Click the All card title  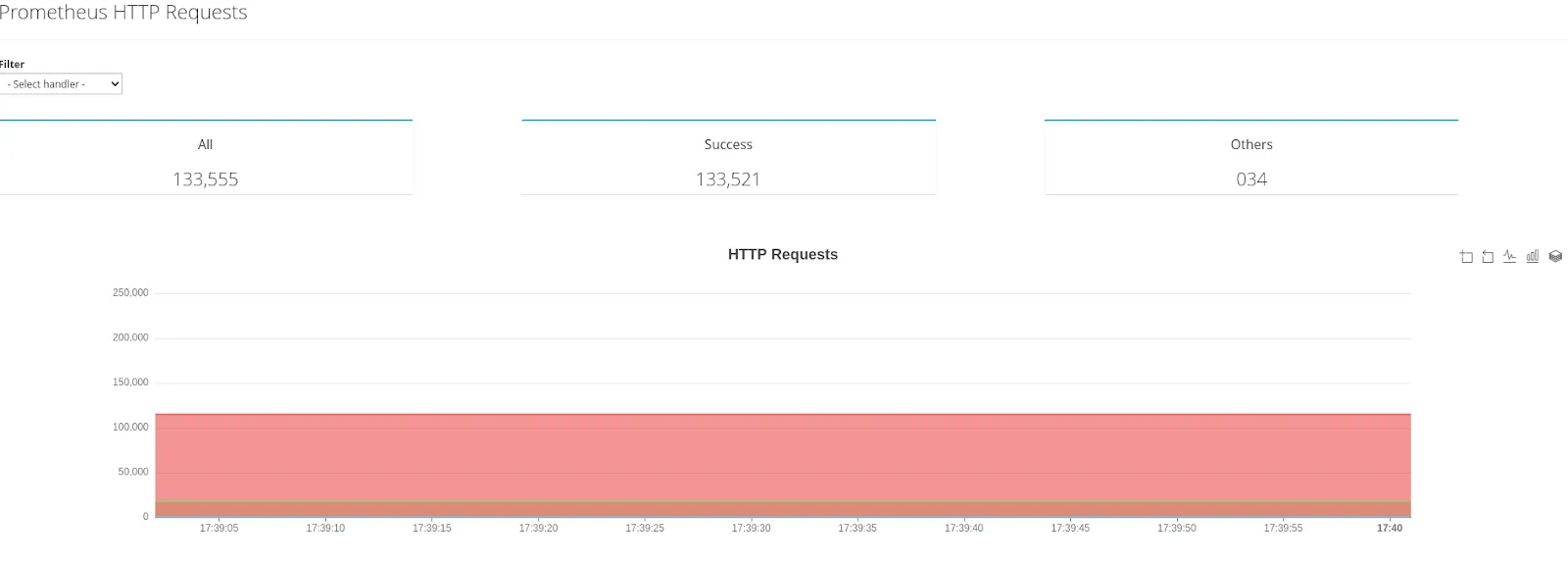point(206,144)
